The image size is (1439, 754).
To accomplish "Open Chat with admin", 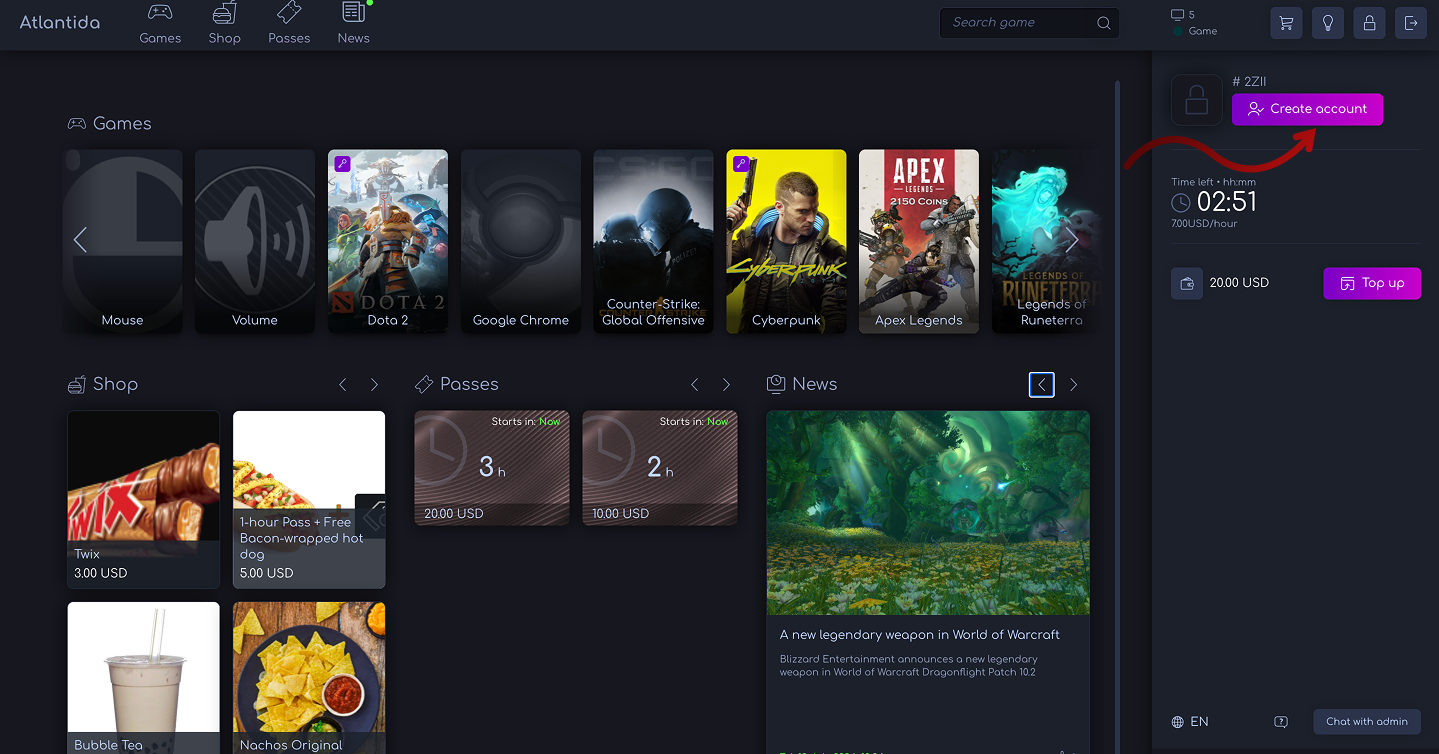I will (1367, 722).
